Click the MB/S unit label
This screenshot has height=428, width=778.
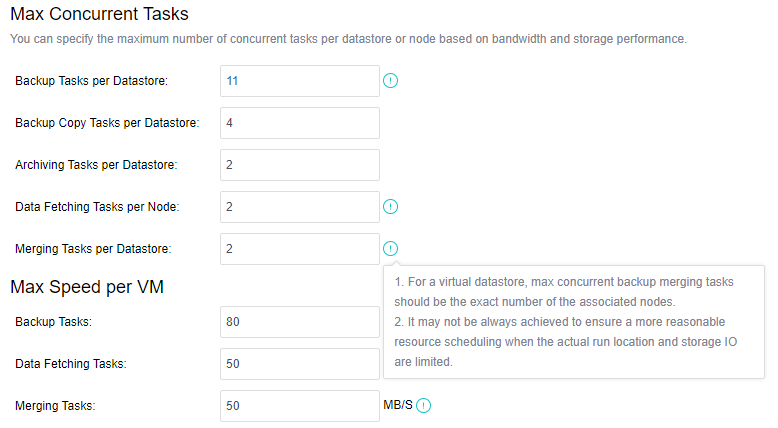tap(397, 406)
